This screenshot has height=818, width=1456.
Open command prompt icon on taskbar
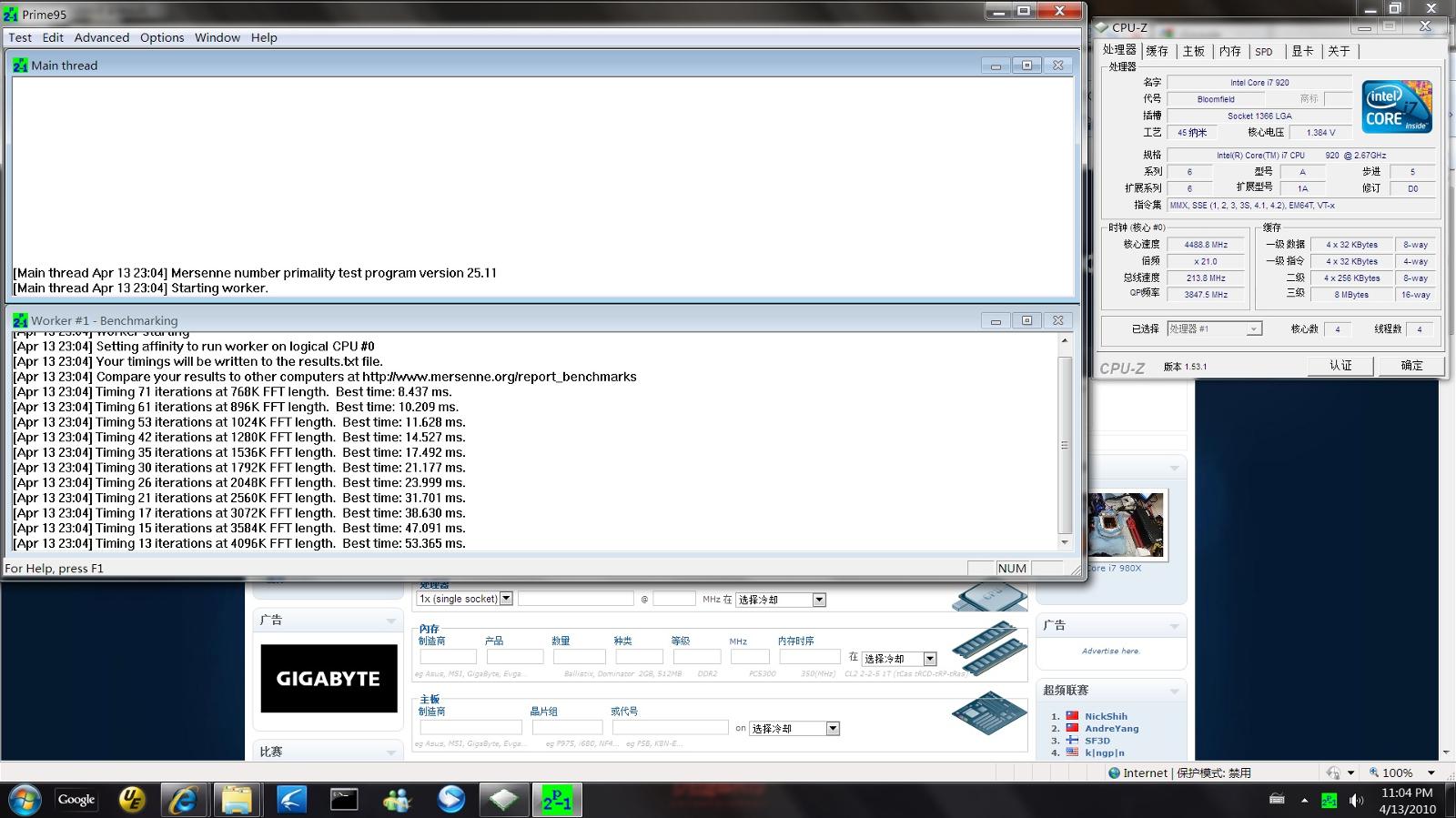[x=344, y=800]
